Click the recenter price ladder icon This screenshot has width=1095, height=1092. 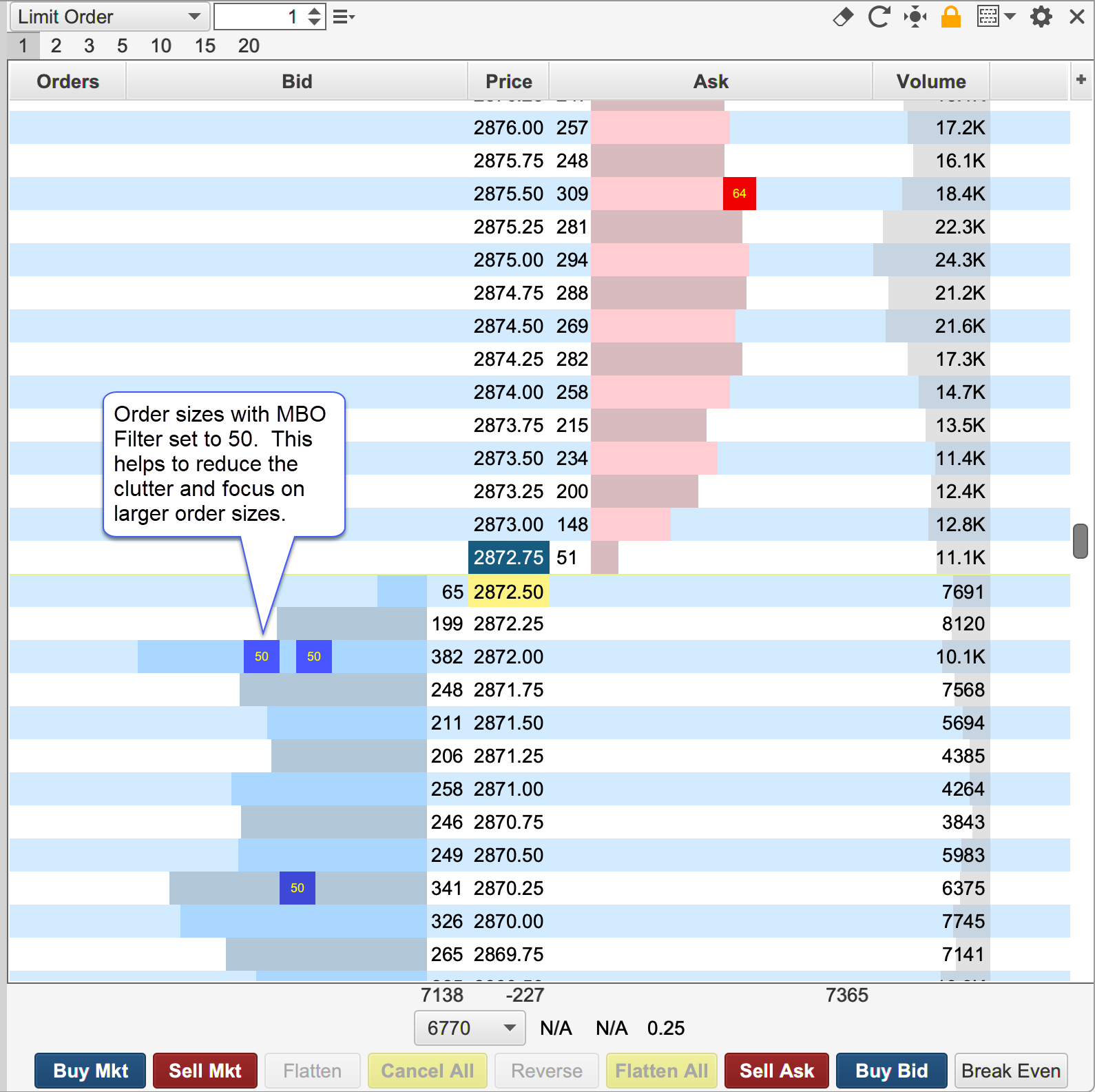(x=915, y=17)
